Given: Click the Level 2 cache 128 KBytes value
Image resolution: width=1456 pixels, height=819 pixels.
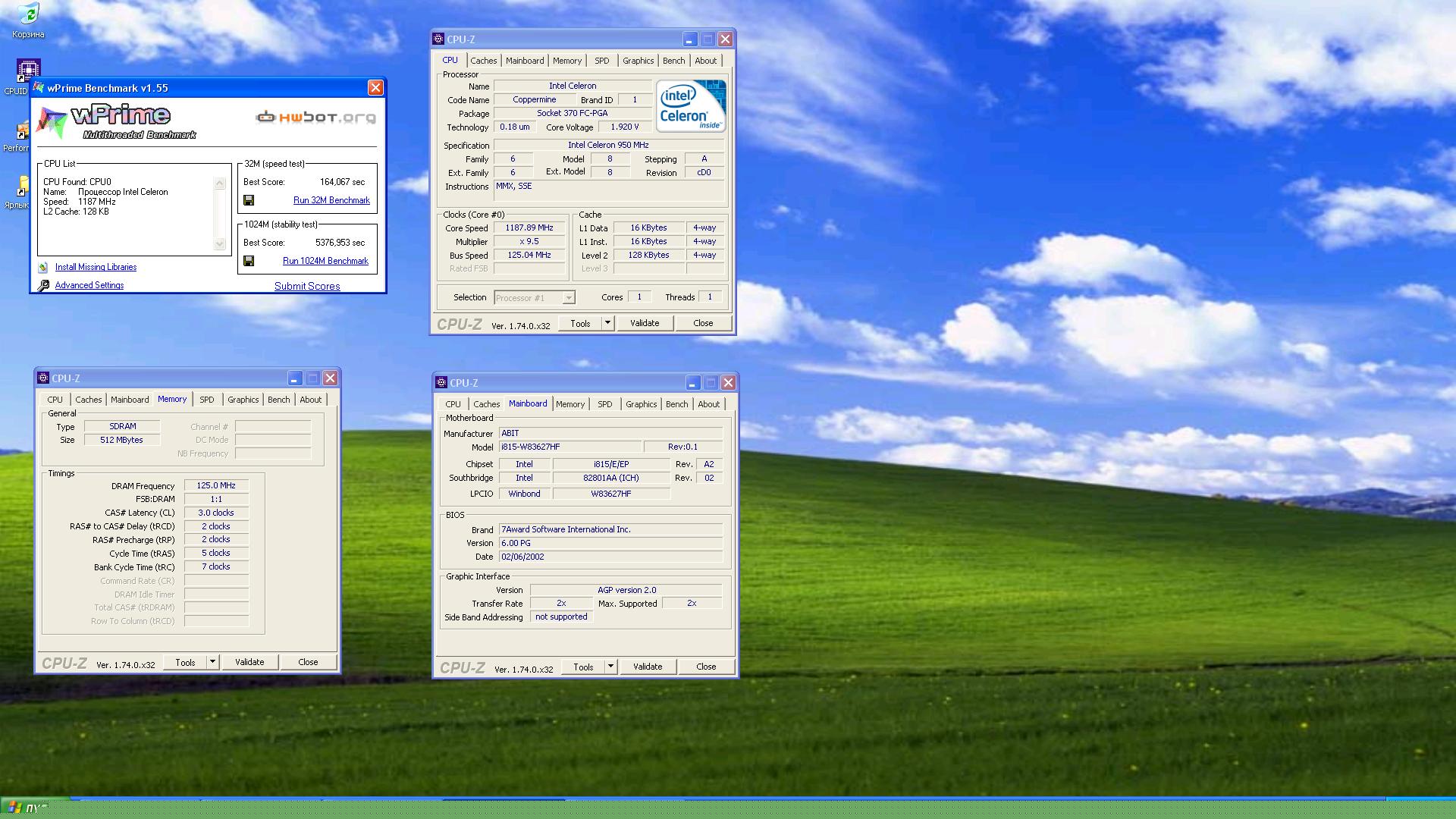Looking at the screenshot, I should tap(649, 255).
